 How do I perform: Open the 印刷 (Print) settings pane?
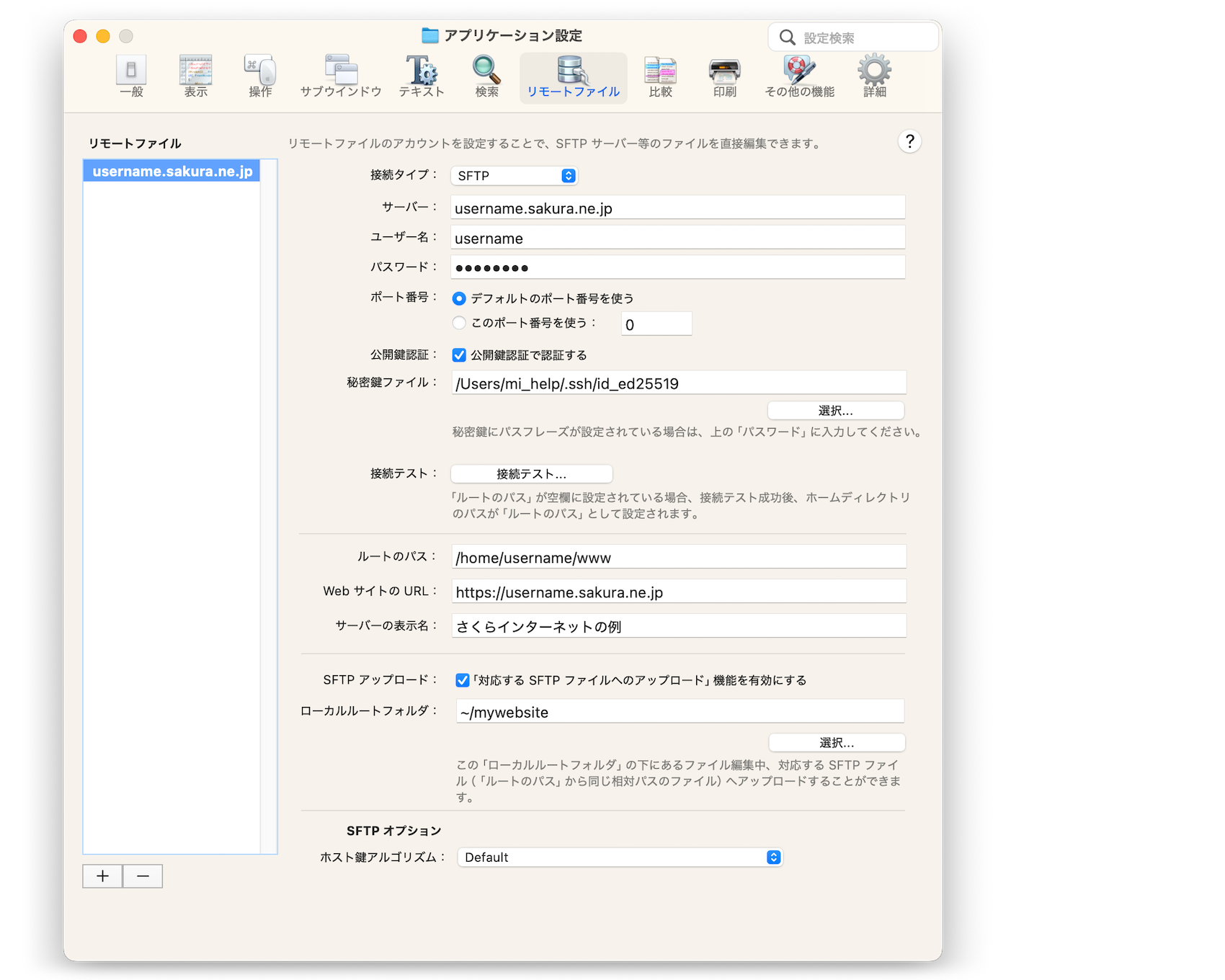click(724, 76)
